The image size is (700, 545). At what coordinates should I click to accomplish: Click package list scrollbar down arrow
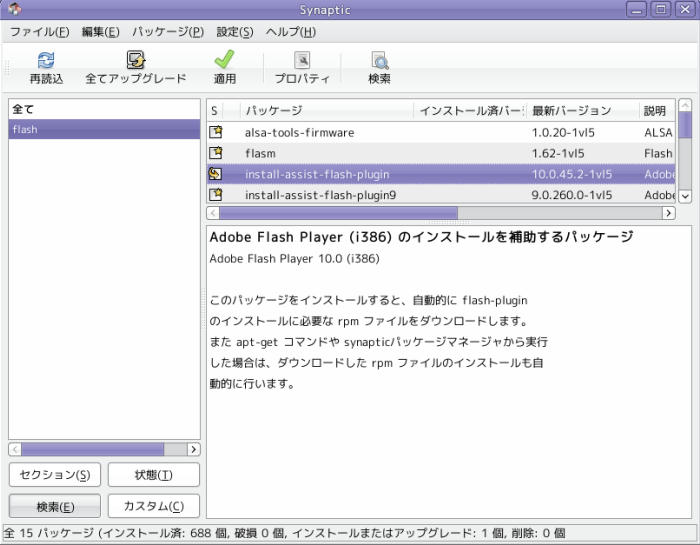coord(685,196)
